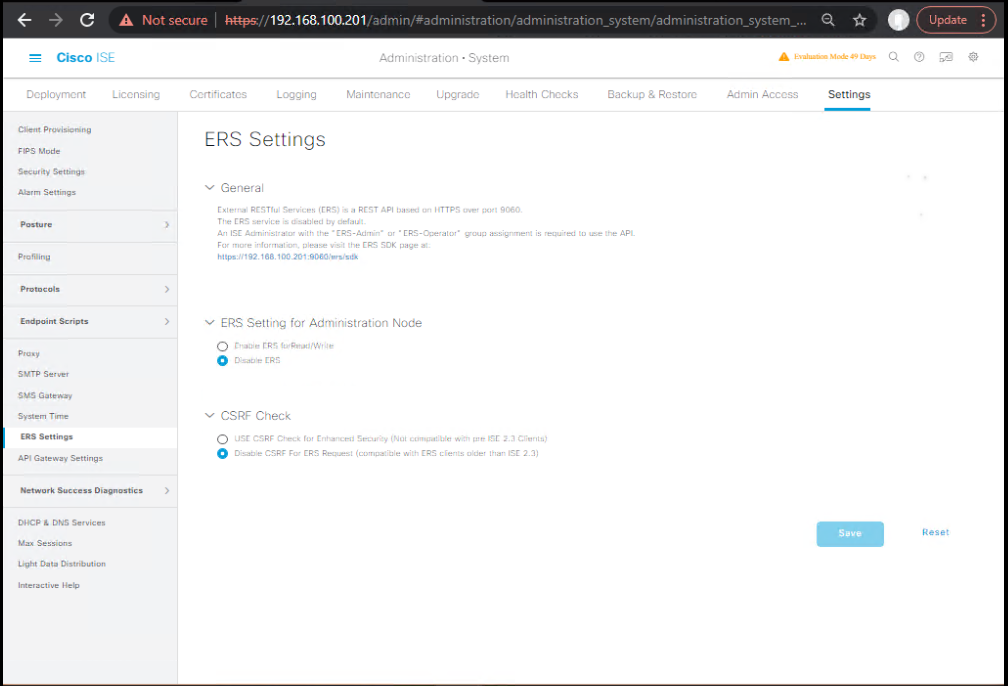The width and height of the screenshot is (1008, 686).
Task: Collapse ERS Setting for Administration Node section
Action: pos(210,323)
